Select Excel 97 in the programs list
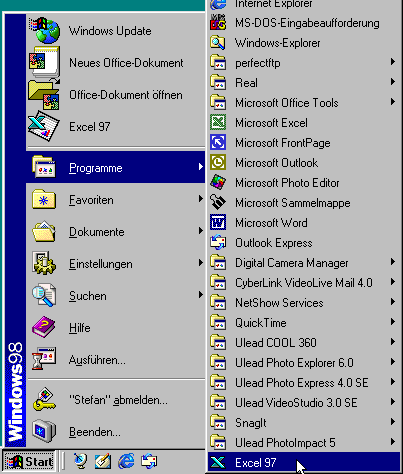 [x=304, y=462]
